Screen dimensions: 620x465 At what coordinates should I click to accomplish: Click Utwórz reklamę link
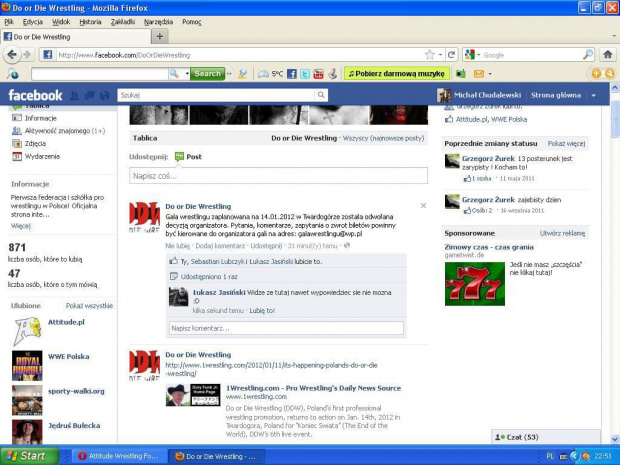click(562, 233)
